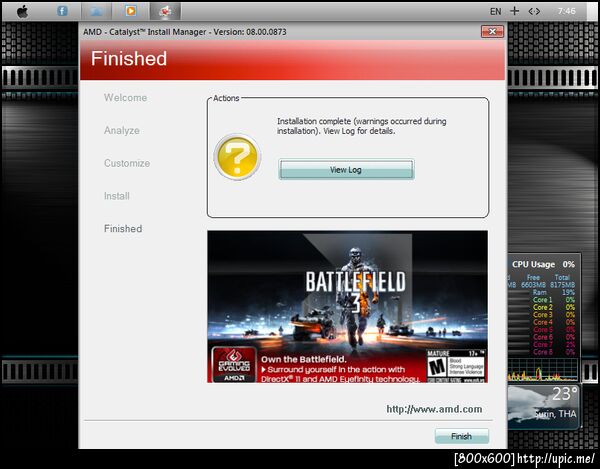Select the Finished step in sidebar
Image resolution: width=600 pixels, height=469 pixels.
pos(123,229)
